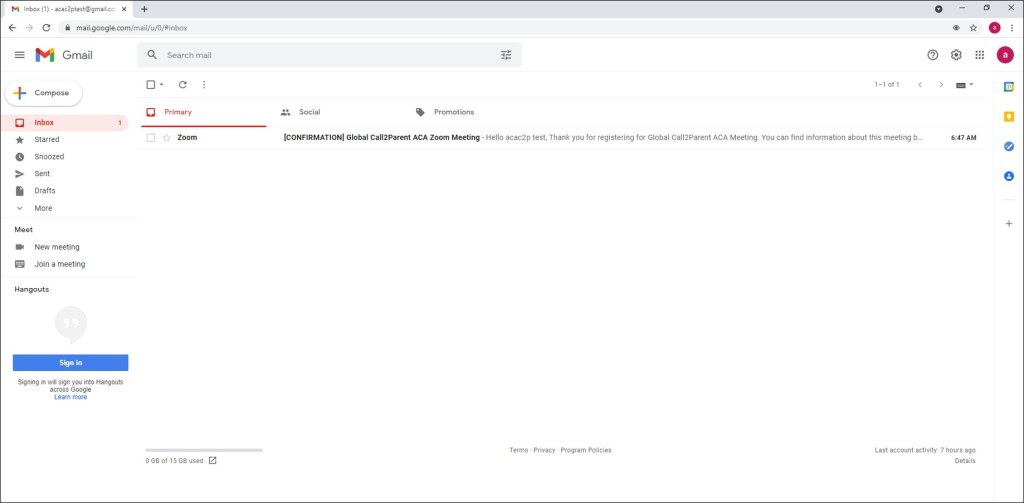Expand the More section in the sidebar
Screen dimensions: 1024x503
pos(43,208)
